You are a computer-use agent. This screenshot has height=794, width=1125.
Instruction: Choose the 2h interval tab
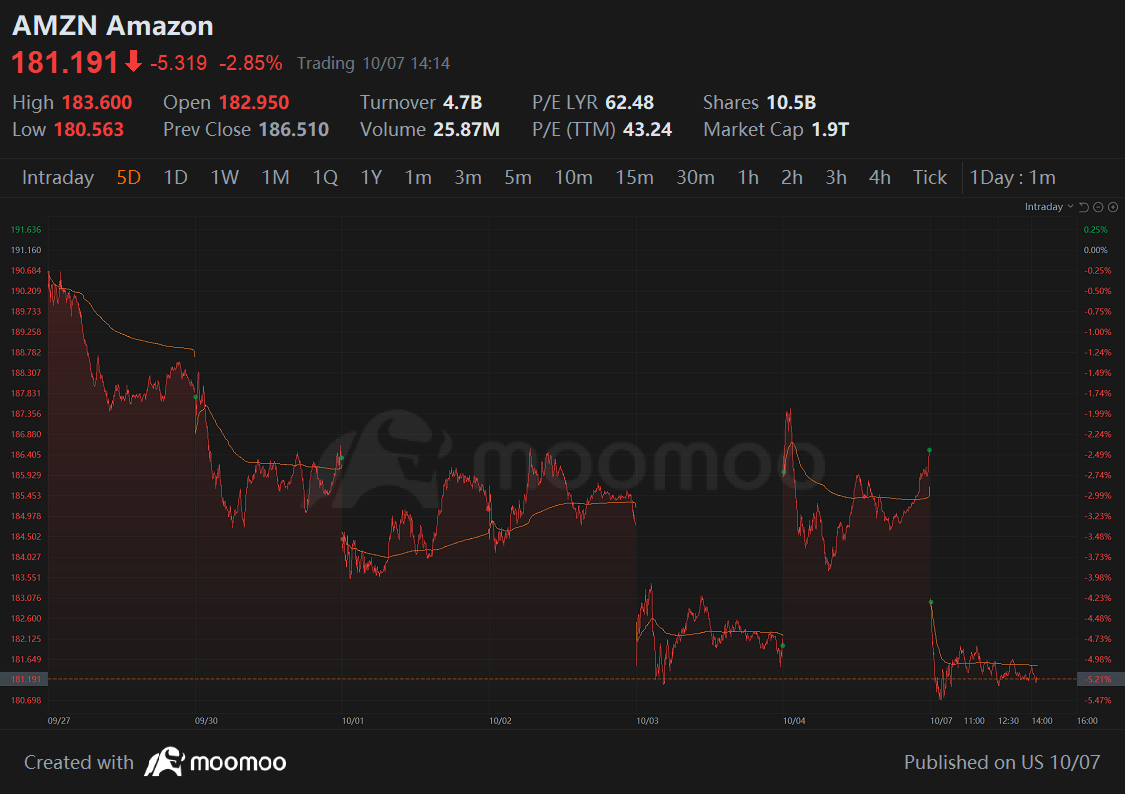click(x=792, y=177)
